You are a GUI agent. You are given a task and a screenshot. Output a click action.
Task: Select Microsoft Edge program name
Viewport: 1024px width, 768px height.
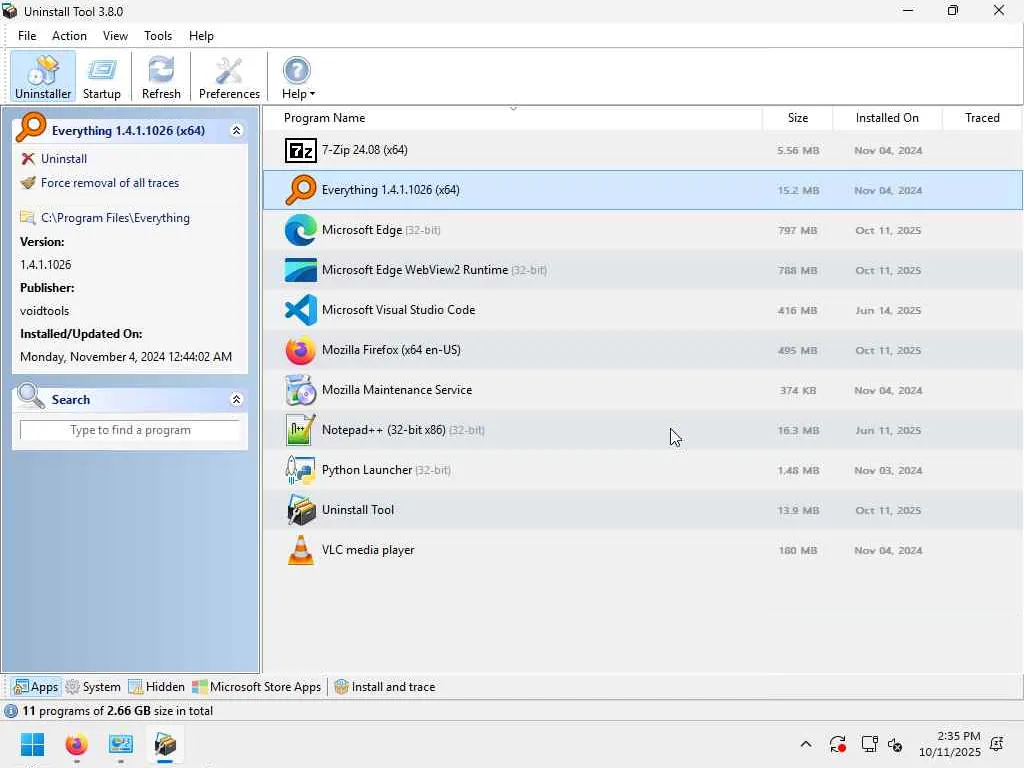pos(362,230)
